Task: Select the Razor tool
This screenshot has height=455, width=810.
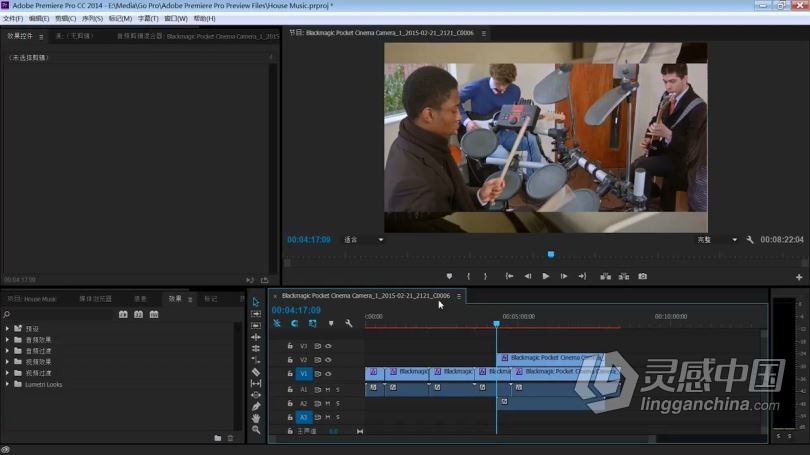Action: (256, 372)
